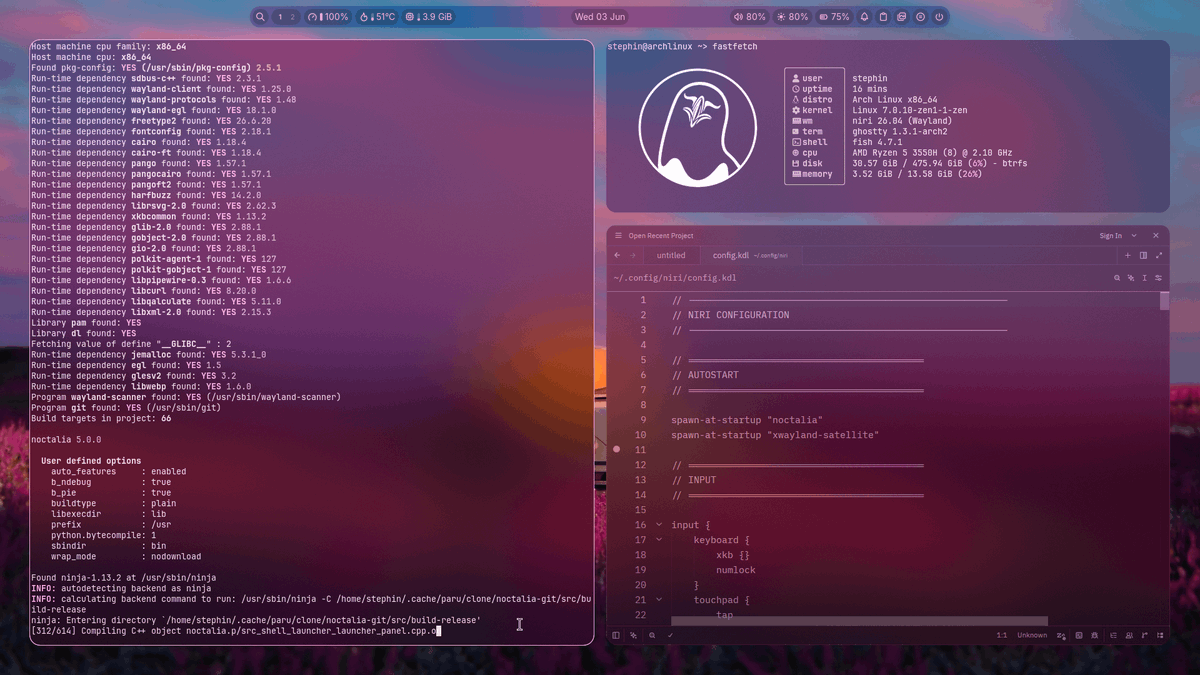Click the diagnostics checkmark in status bar
This screenshot has height=675, width=1200.
(x=671, y=635)
